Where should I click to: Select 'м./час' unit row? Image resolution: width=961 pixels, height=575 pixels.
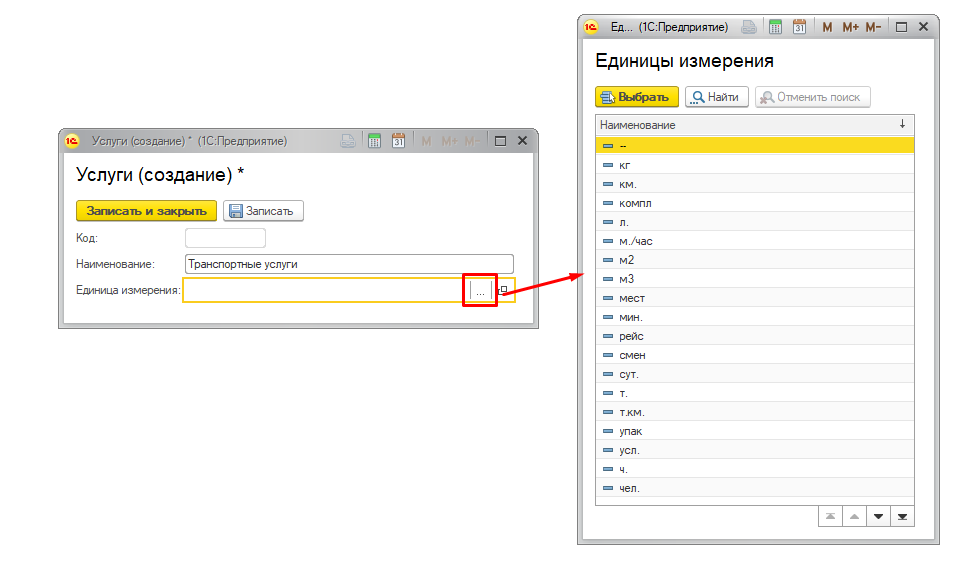coord(754,241)
